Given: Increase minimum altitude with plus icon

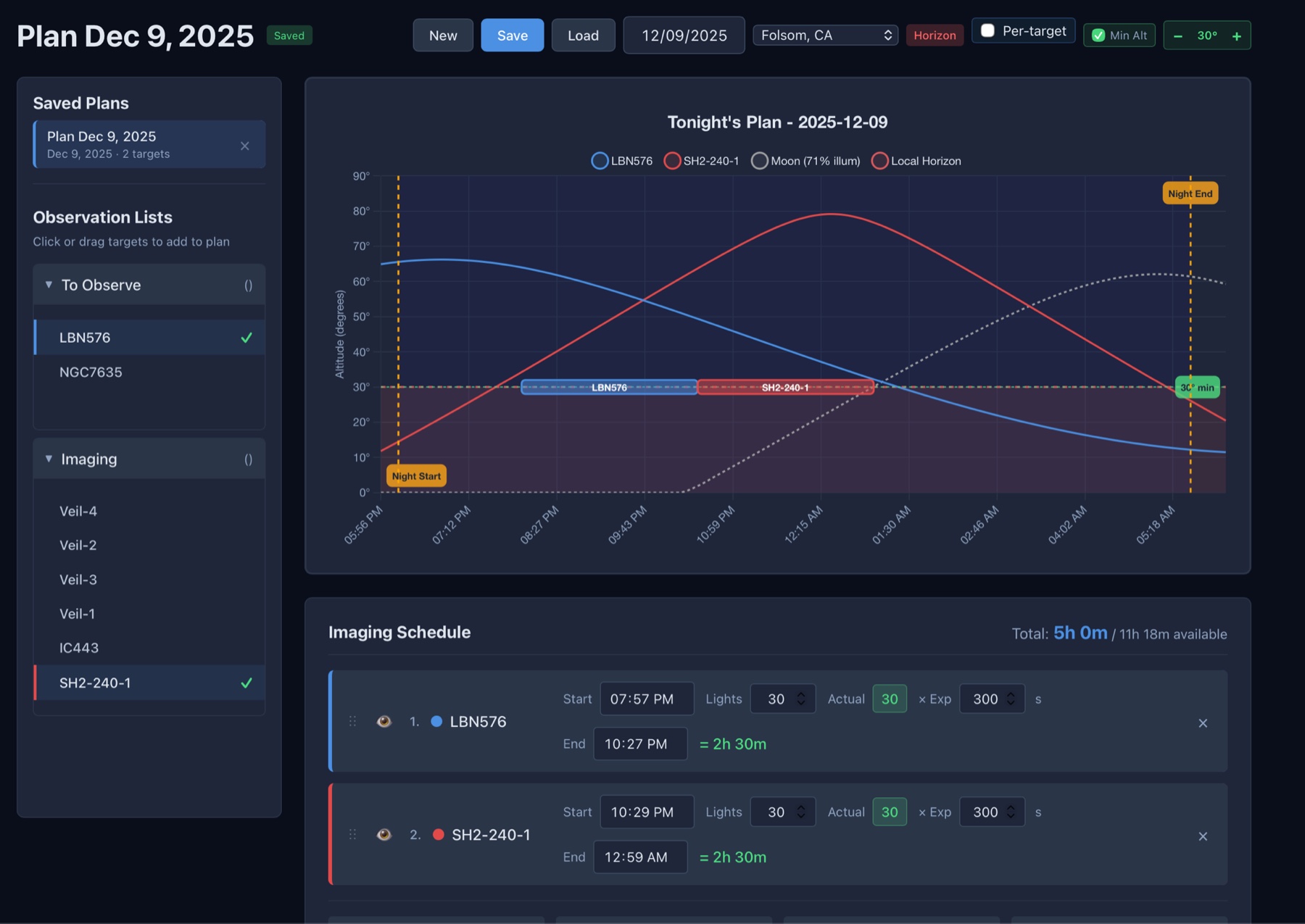Looking at the screenshot, I should (x=1236, y=36).
